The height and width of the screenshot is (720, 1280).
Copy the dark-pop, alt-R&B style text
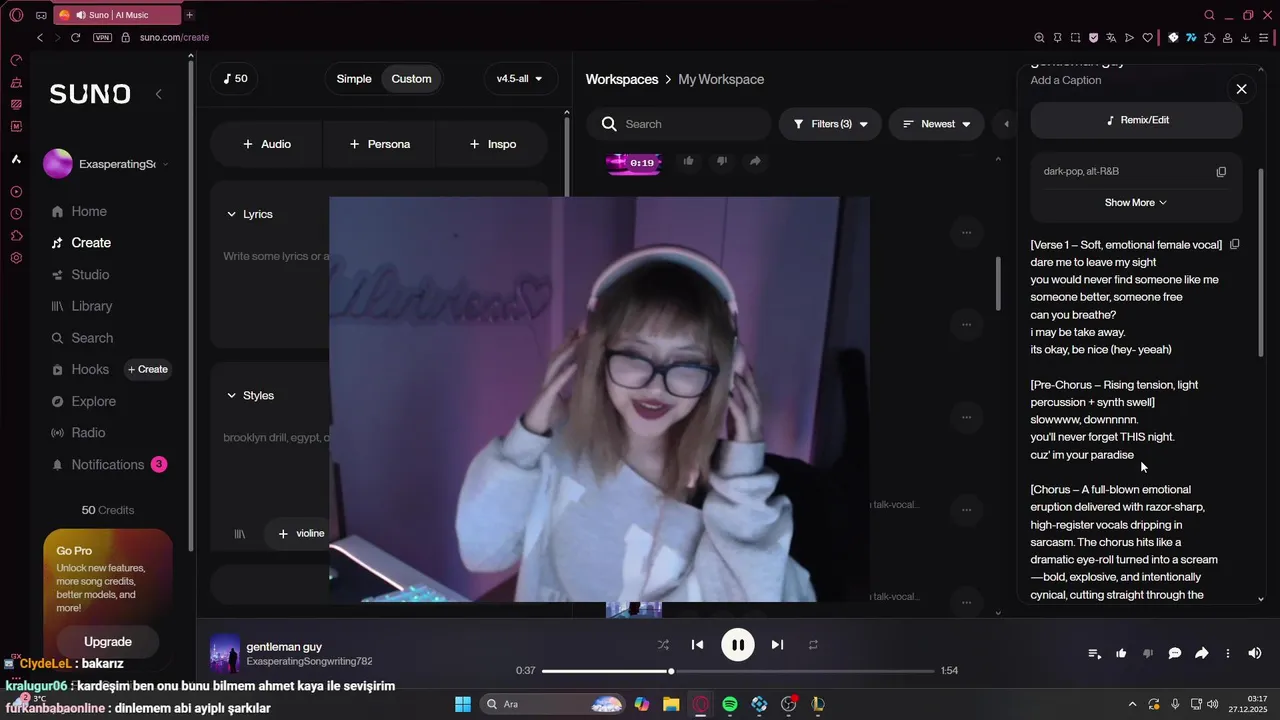coord(1221,172)
